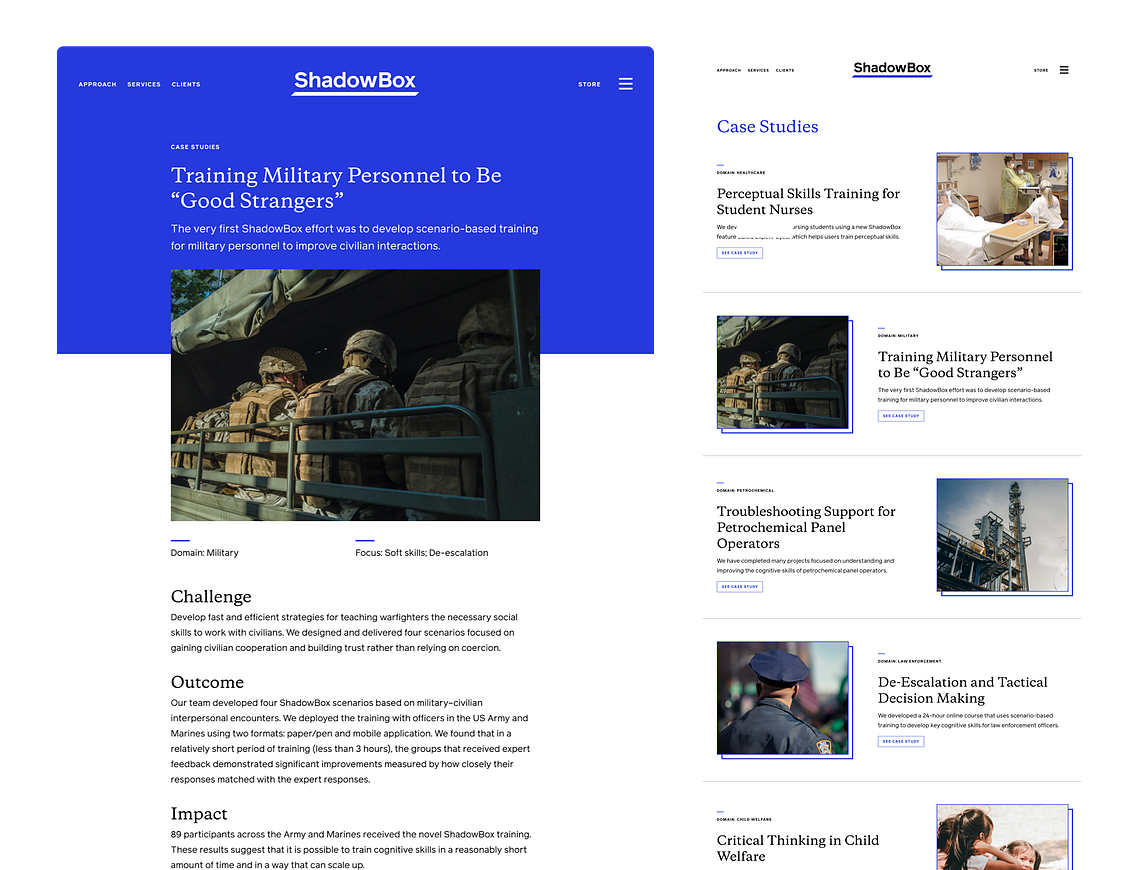This screenshot has width=1139, height=870.
Task: Click large Training Military Personnel headline
Action: pyautogui.click(x=336, y=187)
